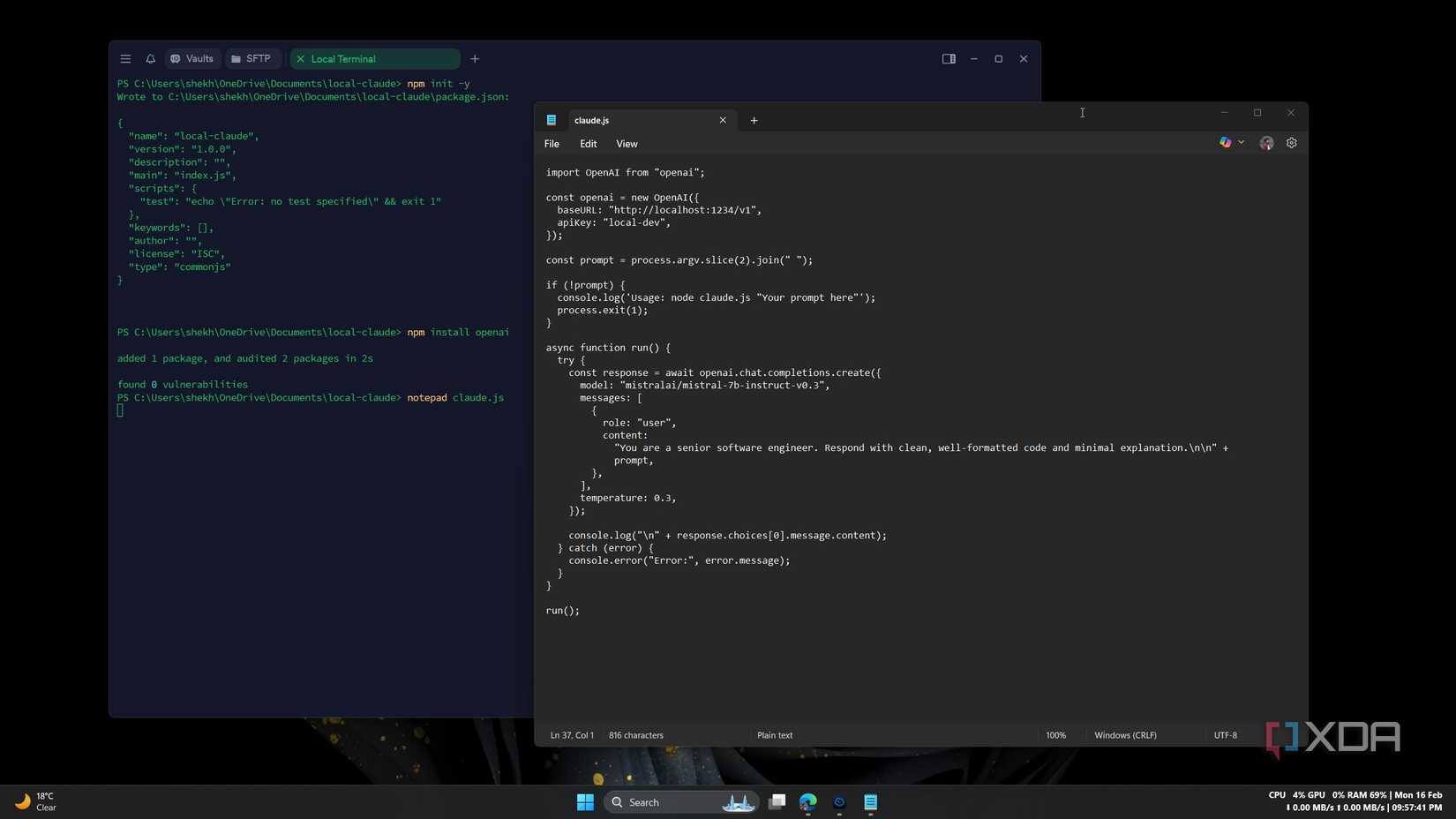This screenshot has width=1456, height=819.
Task: Open the terminal app hamburger menu
Action: 125,59
